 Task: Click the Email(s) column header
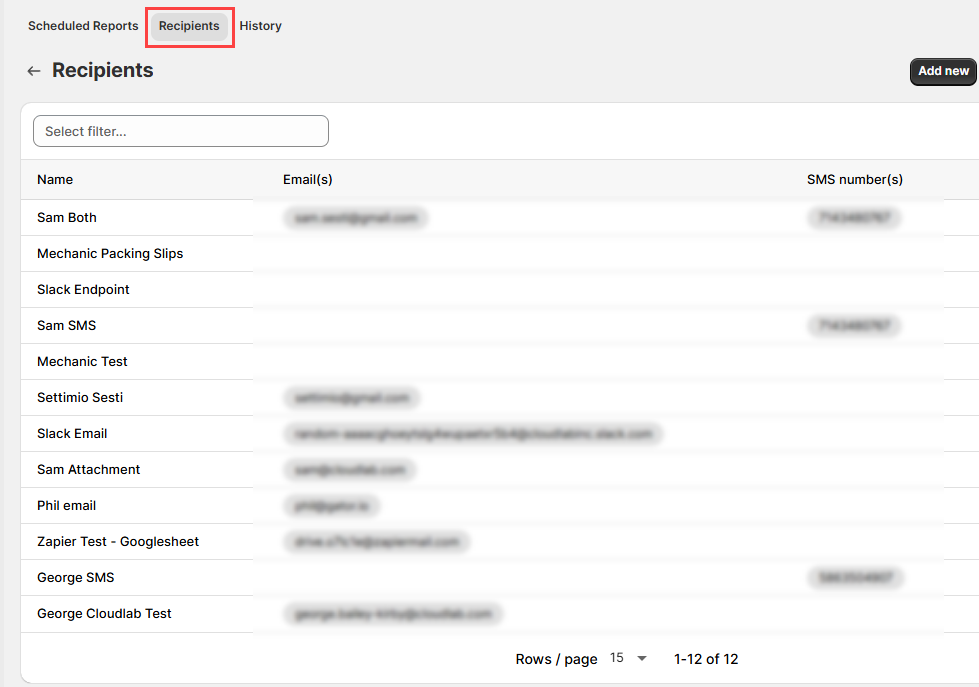point(308,180)
